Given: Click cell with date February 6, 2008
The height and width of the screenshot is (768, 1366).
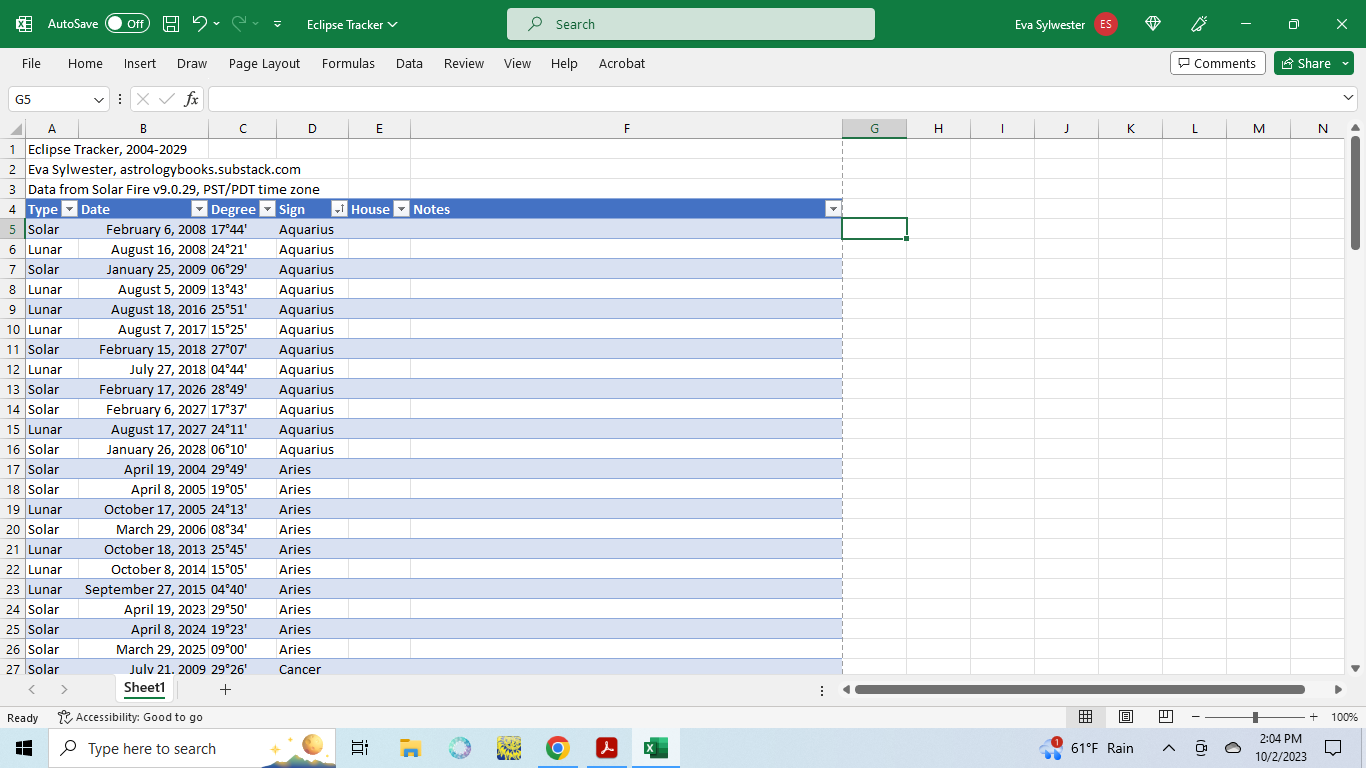Looking at the screenshot, I should coord(143,229).
